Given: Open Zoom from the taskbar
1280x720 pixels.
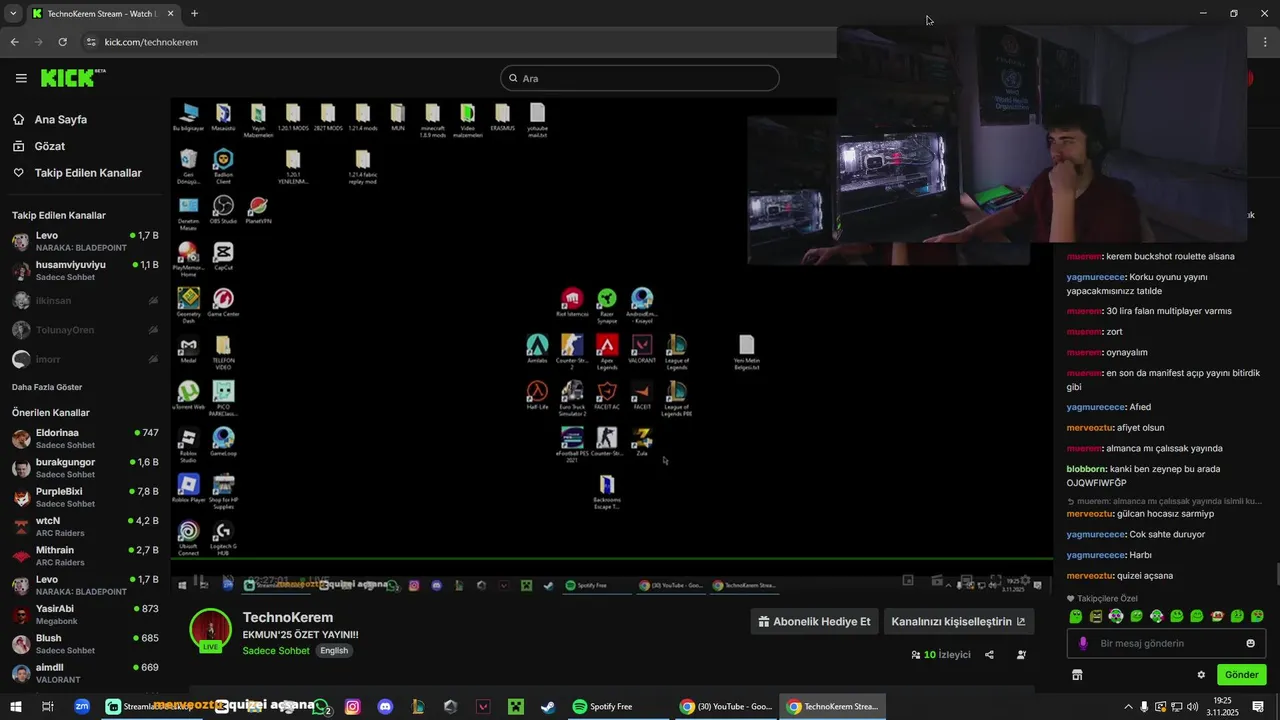Looking at the screenshot, I should pyautogui.click(x=82, y=706).
